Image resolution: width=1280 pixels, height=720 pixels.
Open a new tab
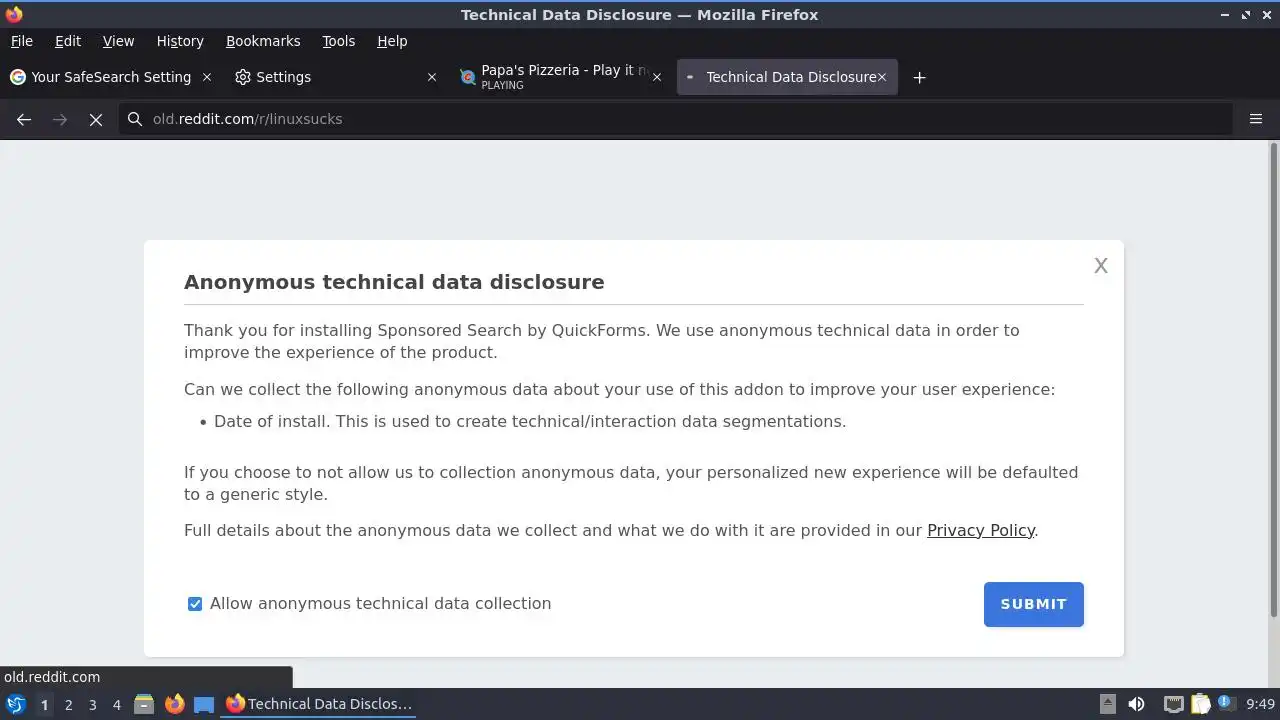(x=919, y=77)
